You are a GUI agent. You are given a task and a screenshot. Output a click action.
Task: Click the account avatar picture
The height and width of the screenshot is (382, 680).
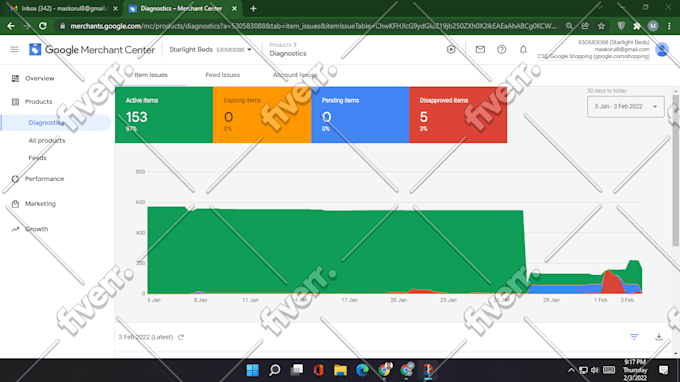(x=662, y=49)
